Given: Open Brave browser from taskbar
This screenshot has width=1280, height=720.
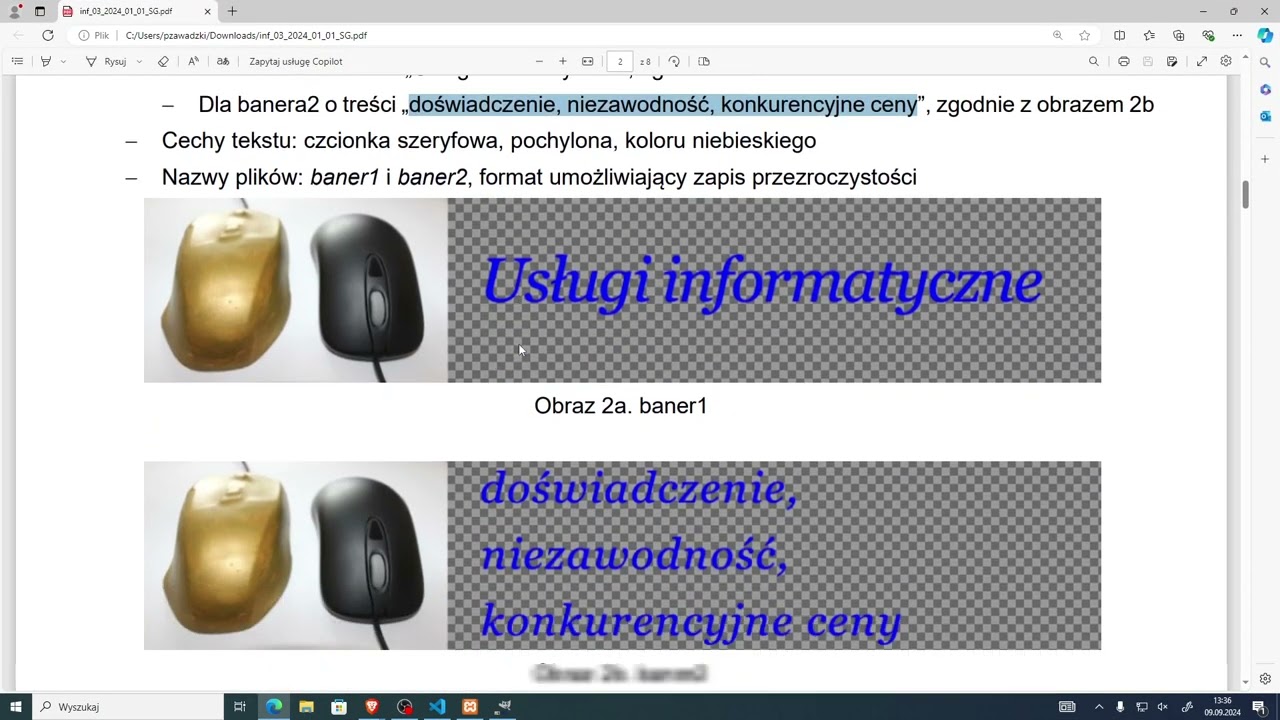Looking at the screenshot, I should coord(372,707).
